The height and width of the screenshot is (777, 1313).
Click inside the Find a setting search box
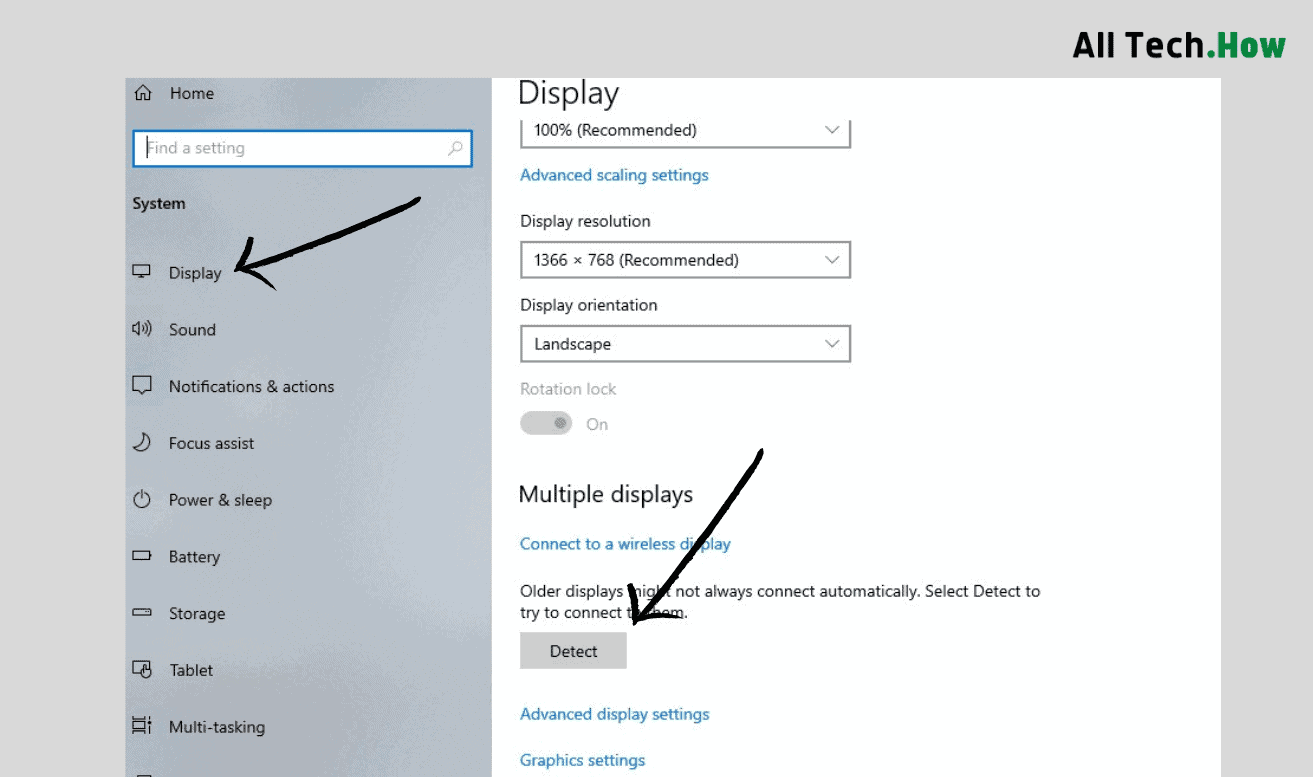pos(302,147)
